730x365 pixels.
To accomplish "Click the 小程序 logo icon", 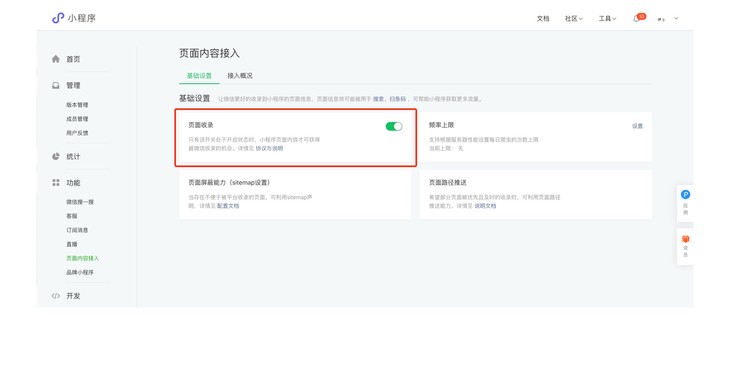I will tap(58, 18).
